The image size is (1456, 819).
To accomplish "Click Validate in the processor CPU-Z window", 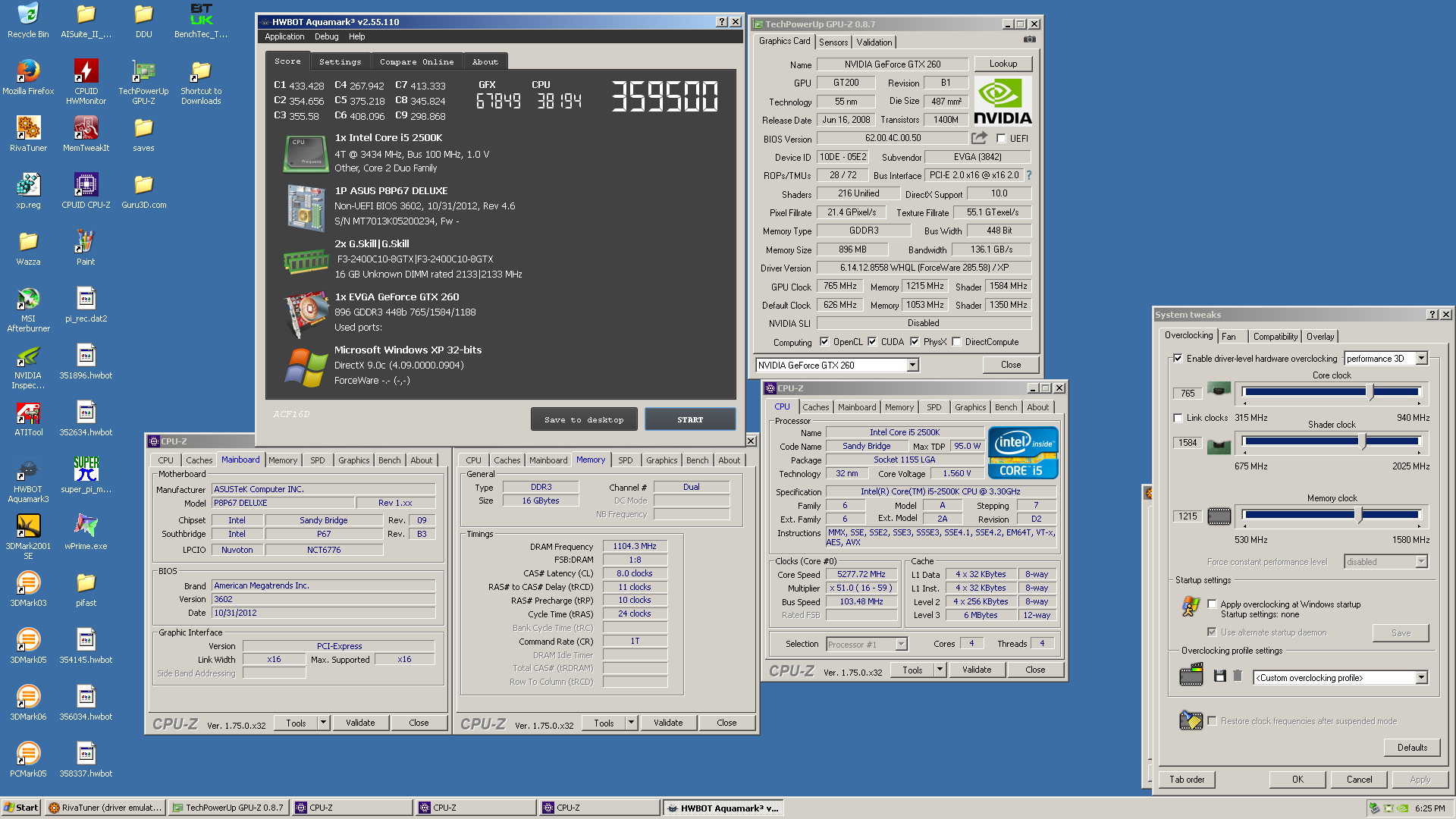I will coord(977,670).
